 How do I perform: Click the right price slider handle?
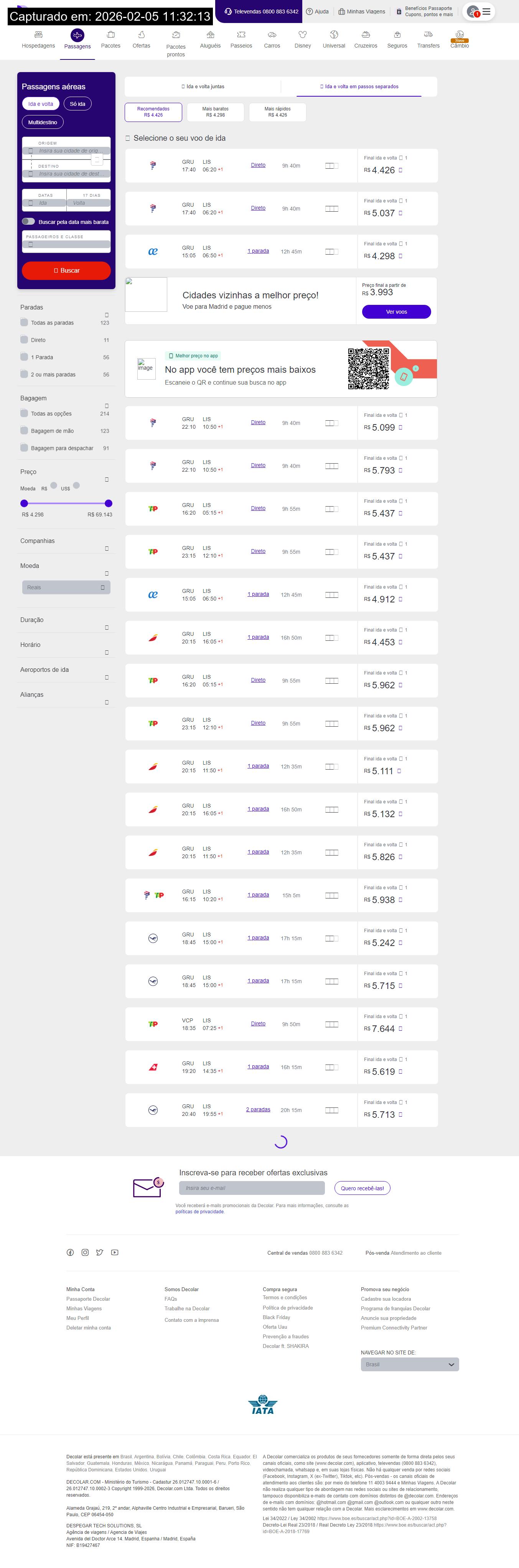pyautogui.click(x=109, y=503)
